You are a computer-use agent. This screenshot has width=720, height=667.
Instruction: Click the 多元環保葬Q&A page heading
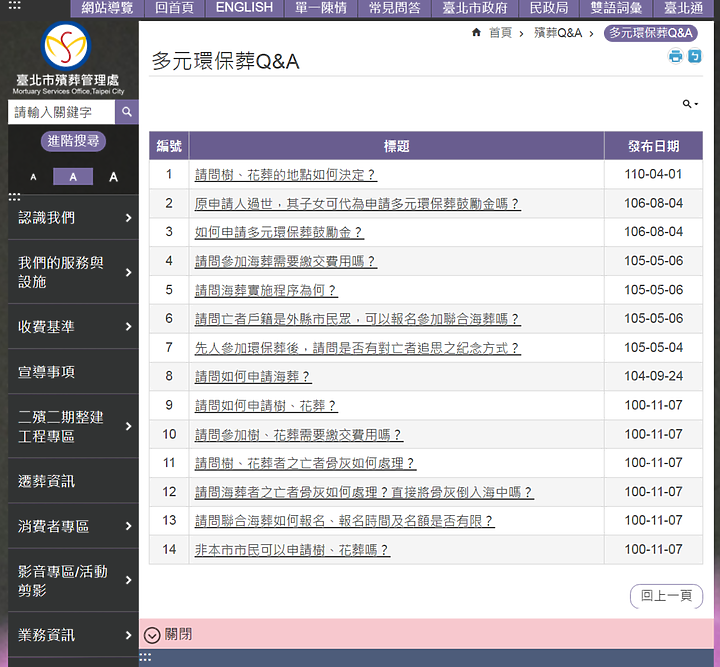pos(225,62)
